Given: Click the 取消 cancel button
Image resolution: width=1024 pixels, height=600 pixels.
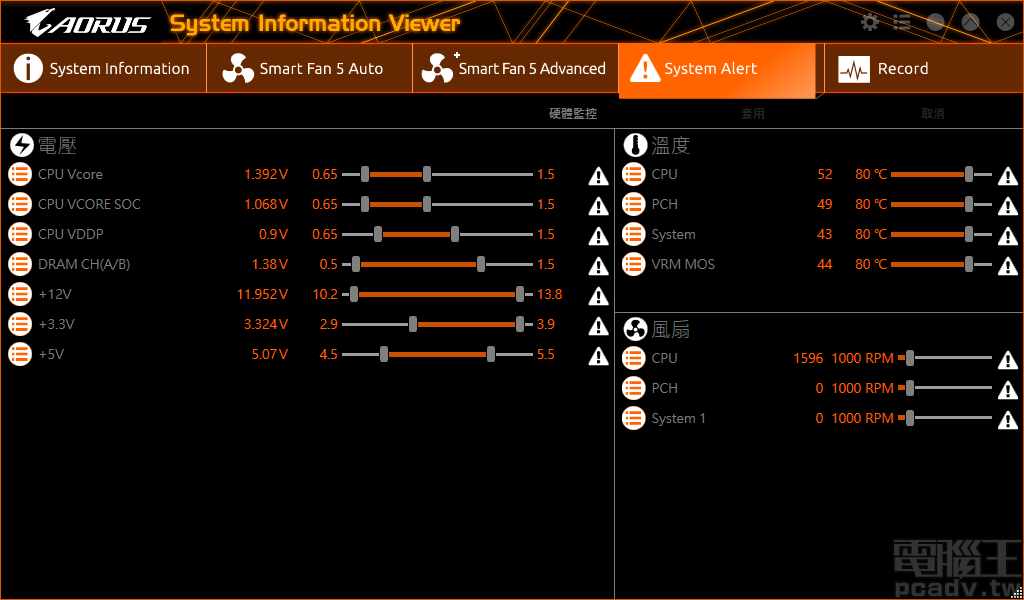Looking at the screenshot, I should click(933, 114).
